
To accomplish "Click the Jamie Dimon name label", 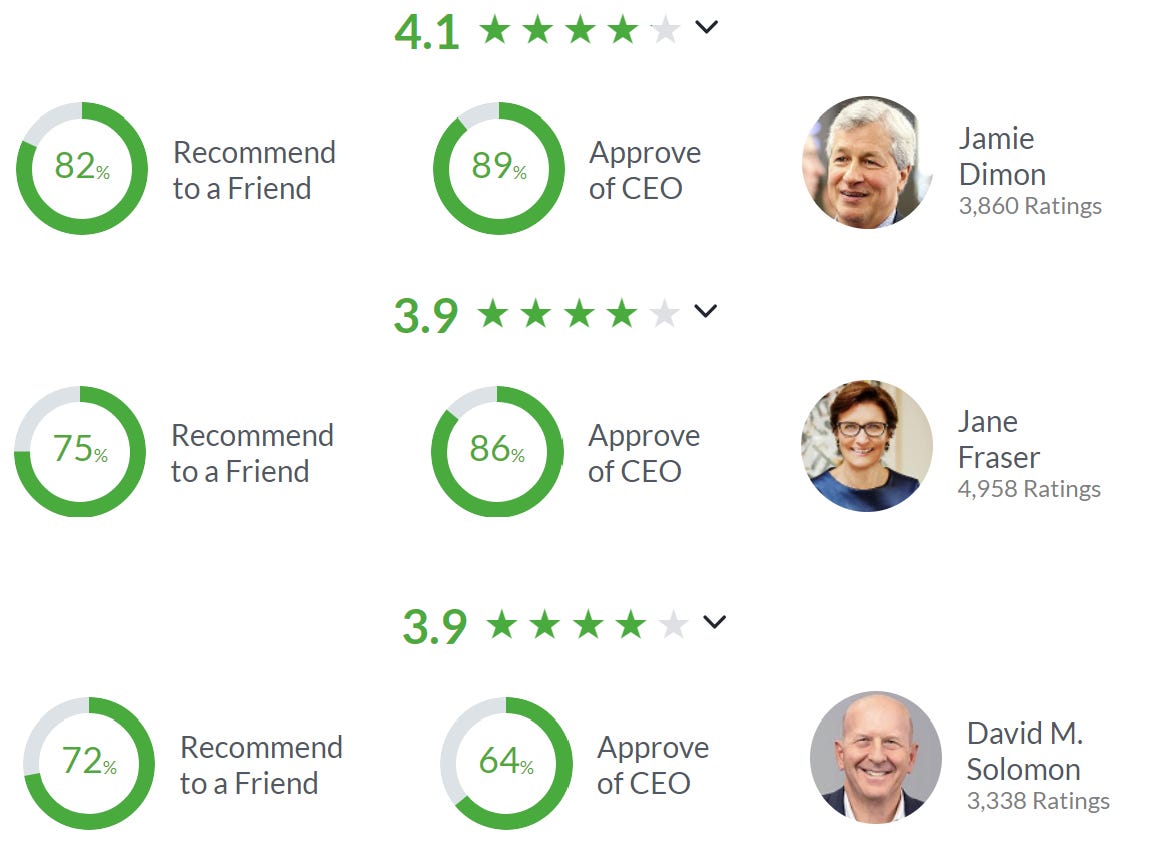I will 1000,156.
